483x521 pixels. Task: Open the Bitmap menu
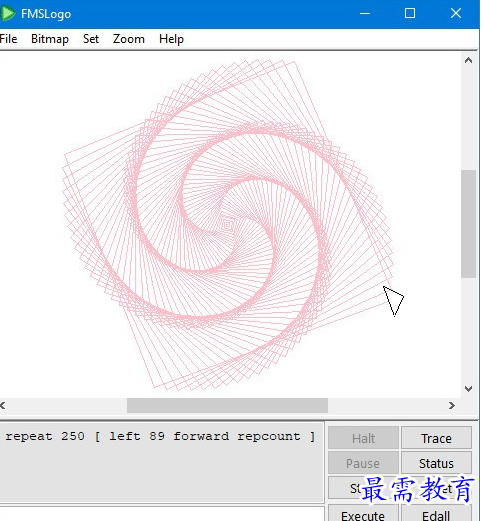pos(50,39)
